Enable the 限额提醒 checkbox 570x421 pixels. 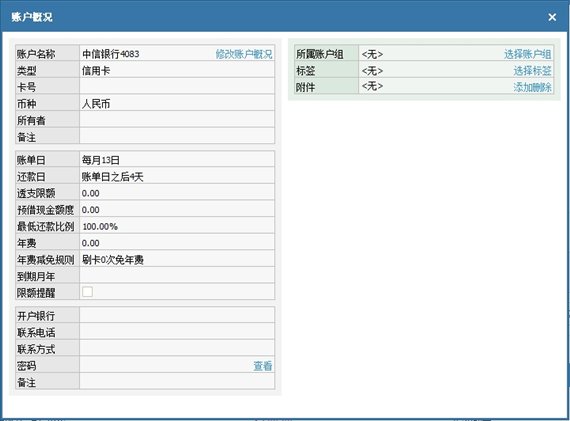[x=87, y=292]
